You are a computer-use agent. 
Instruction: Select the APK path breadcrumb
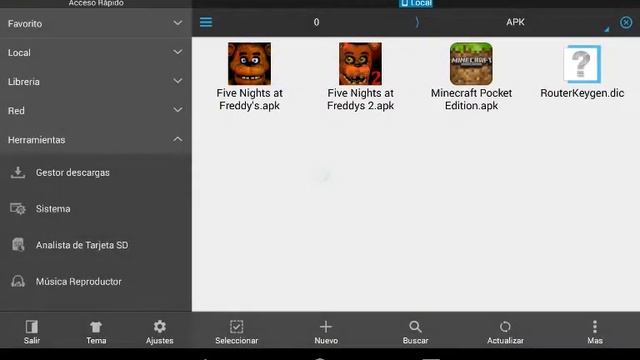pyautogui.click(x=515, y=22)
